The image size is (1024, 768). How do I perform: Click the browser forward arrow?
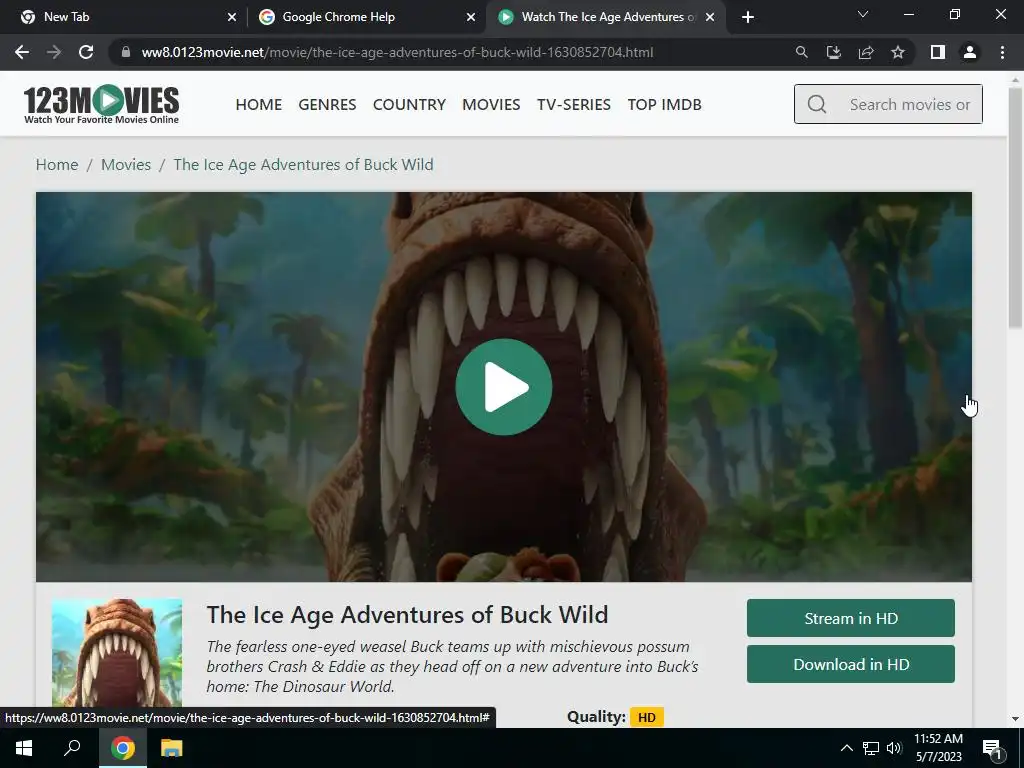[54, 52]
